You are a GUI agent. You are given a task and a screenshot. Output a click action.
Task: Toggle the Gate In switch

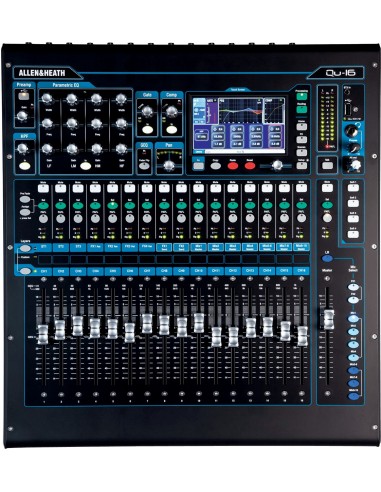pyautogui.click(x=147, y=130)
